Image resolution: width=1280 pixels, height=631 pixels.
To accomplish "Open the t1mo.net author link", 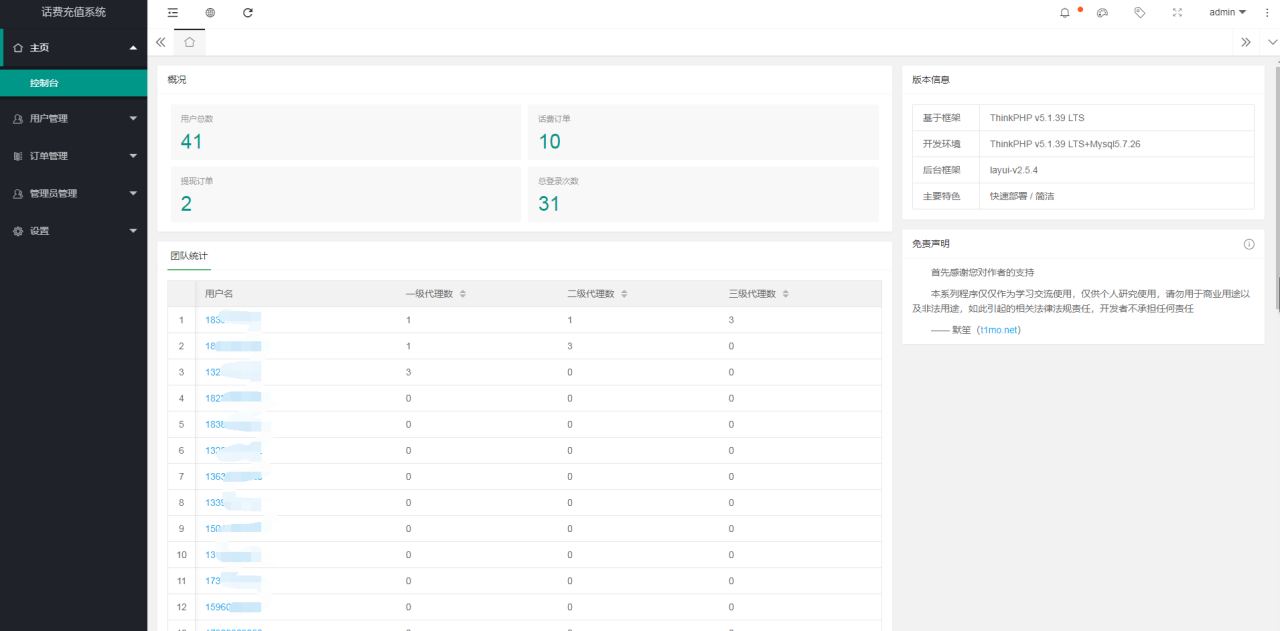I will [x=998, y=330].
